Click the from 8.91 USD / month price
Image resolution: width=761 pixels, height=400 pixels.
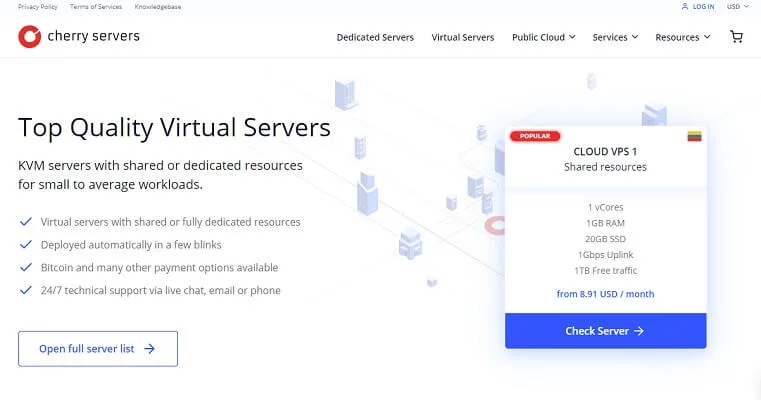605,294
